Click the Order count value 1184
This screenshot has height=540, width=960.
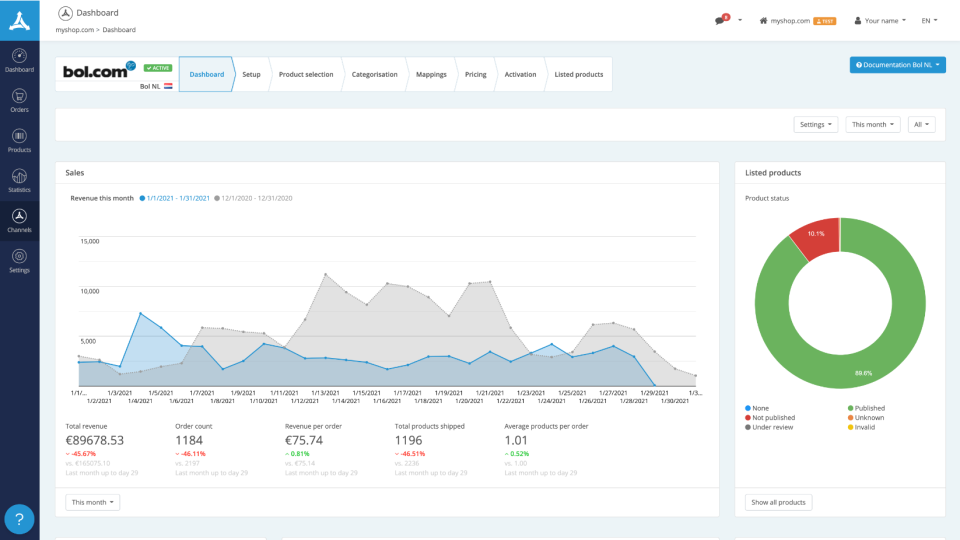(189, 440)
